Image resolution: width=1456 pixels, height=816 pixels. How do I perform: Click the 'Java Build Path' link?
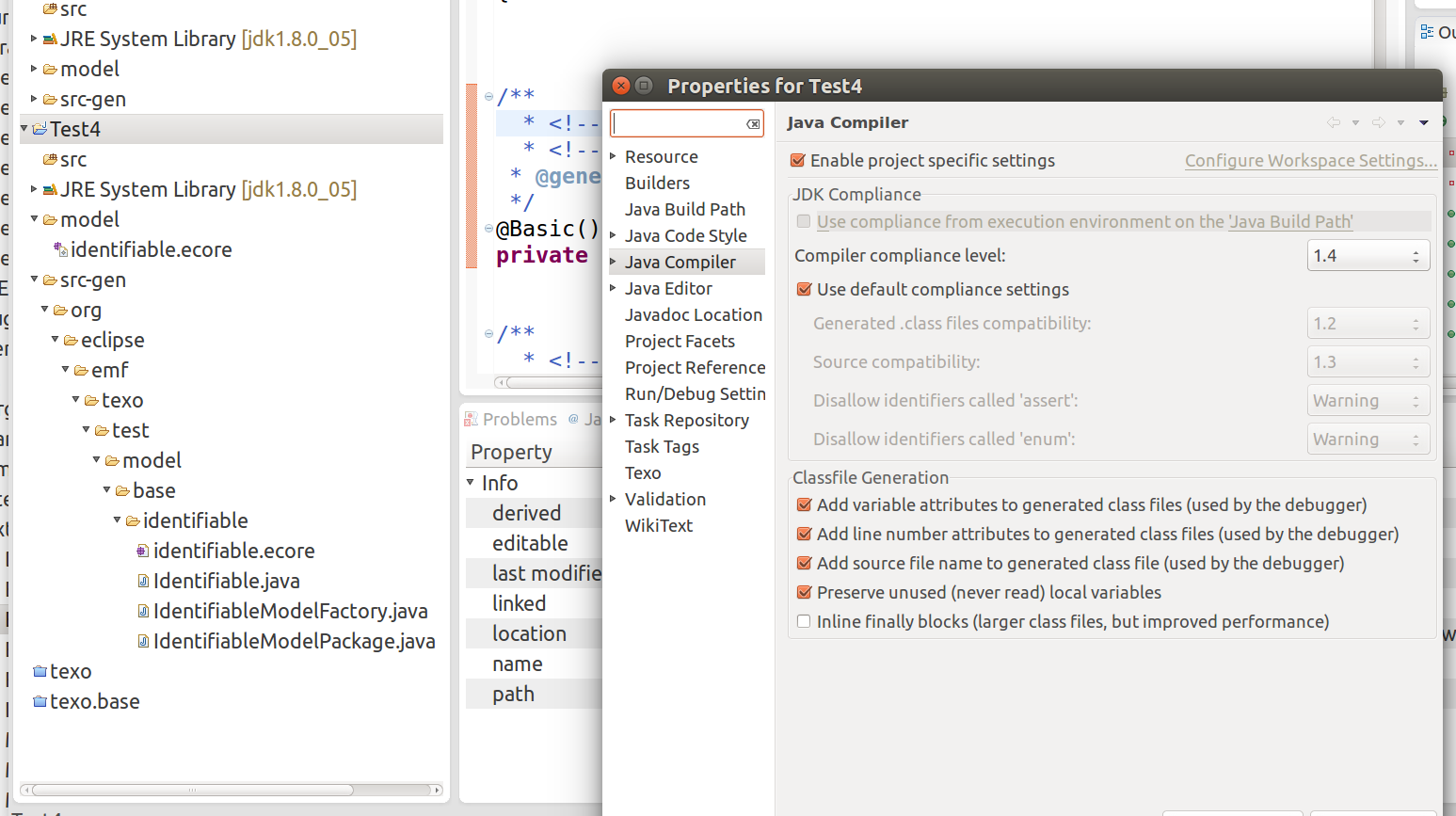tap(1290, 221)
